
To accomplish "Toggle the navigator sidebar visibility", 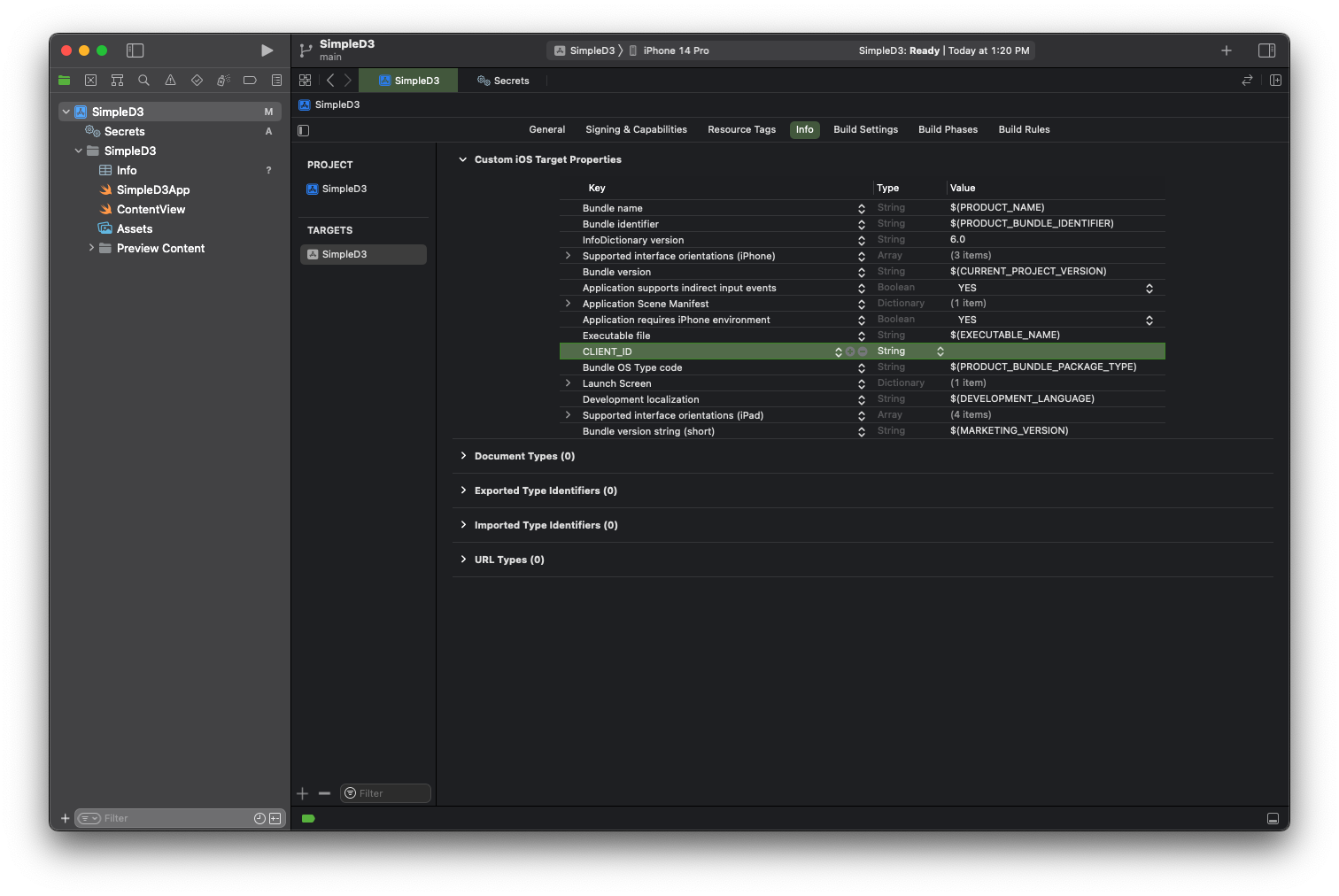I will [x=135, y=50].
